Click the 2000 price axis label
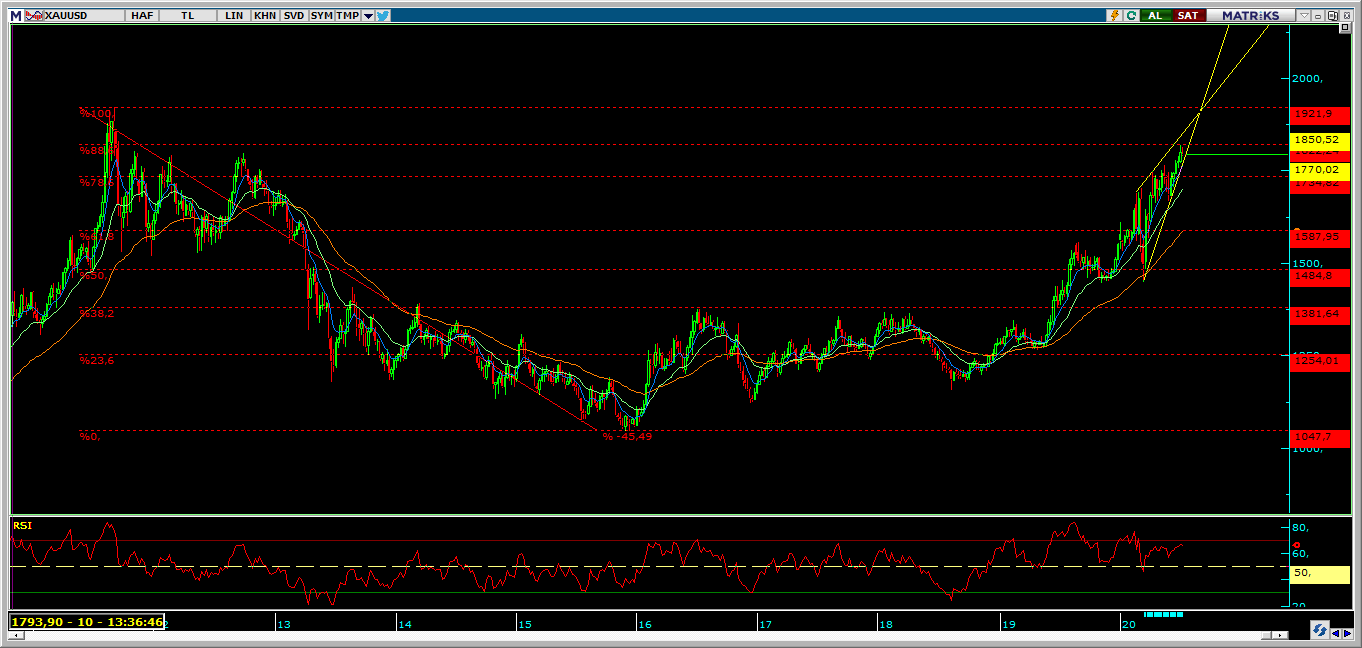1362x648 pixels. [1308, 79]
